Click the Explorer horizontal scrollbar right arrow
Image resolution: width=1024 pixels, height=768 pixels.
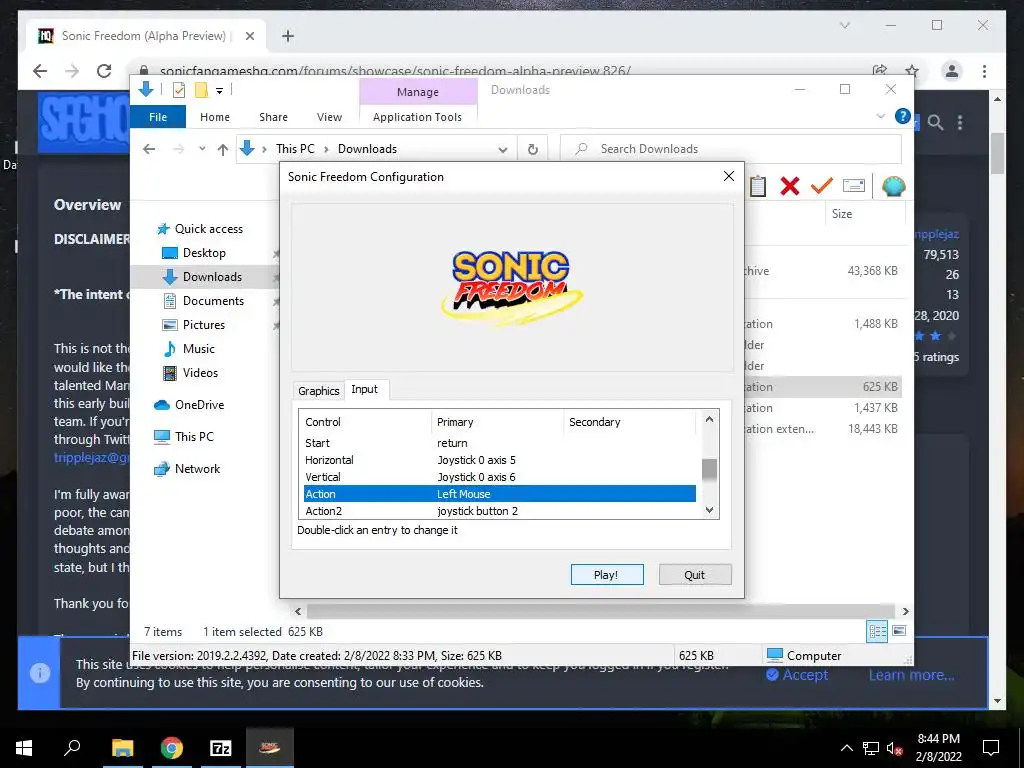tap(905, 612)
